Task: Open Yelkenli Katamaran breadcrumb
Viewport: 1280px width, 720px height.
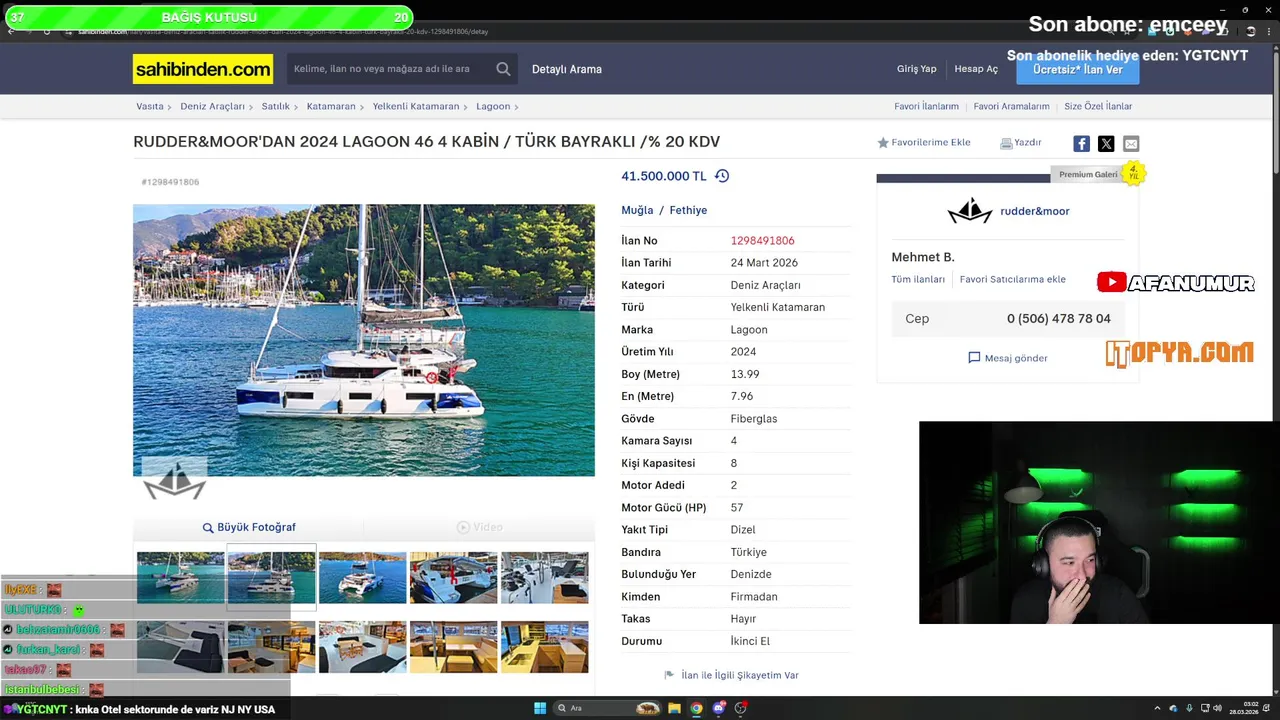Action: 416,106
